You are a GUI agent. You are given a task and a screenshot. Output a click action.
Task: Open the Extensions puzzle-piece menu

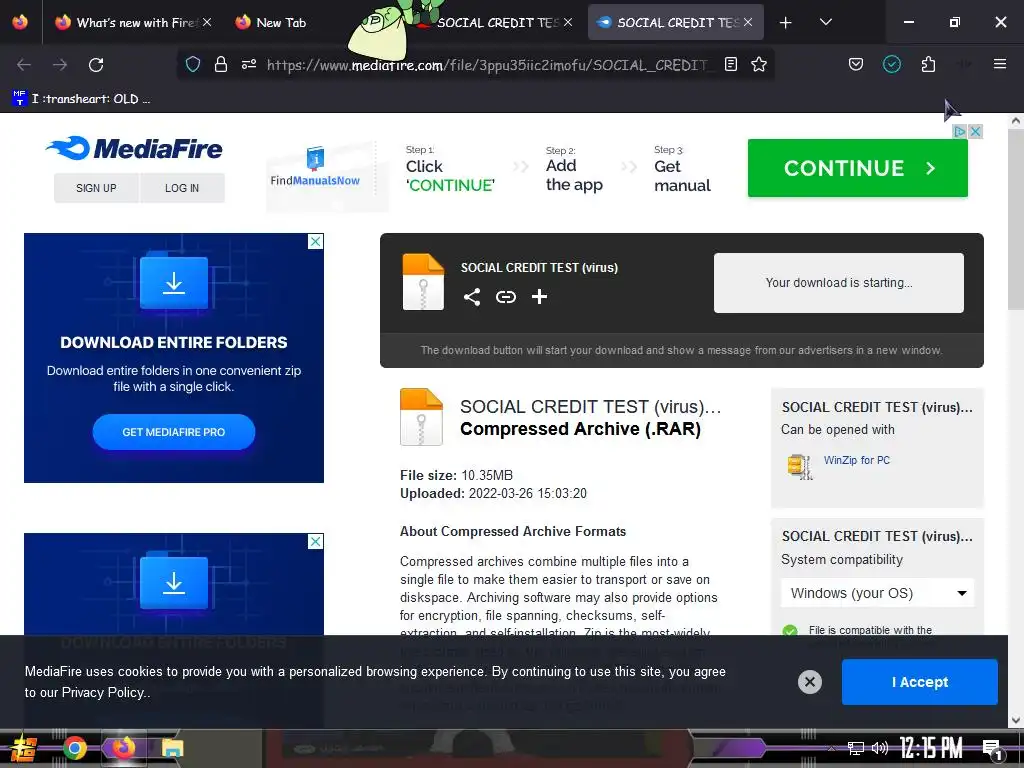tap(928, 64)
